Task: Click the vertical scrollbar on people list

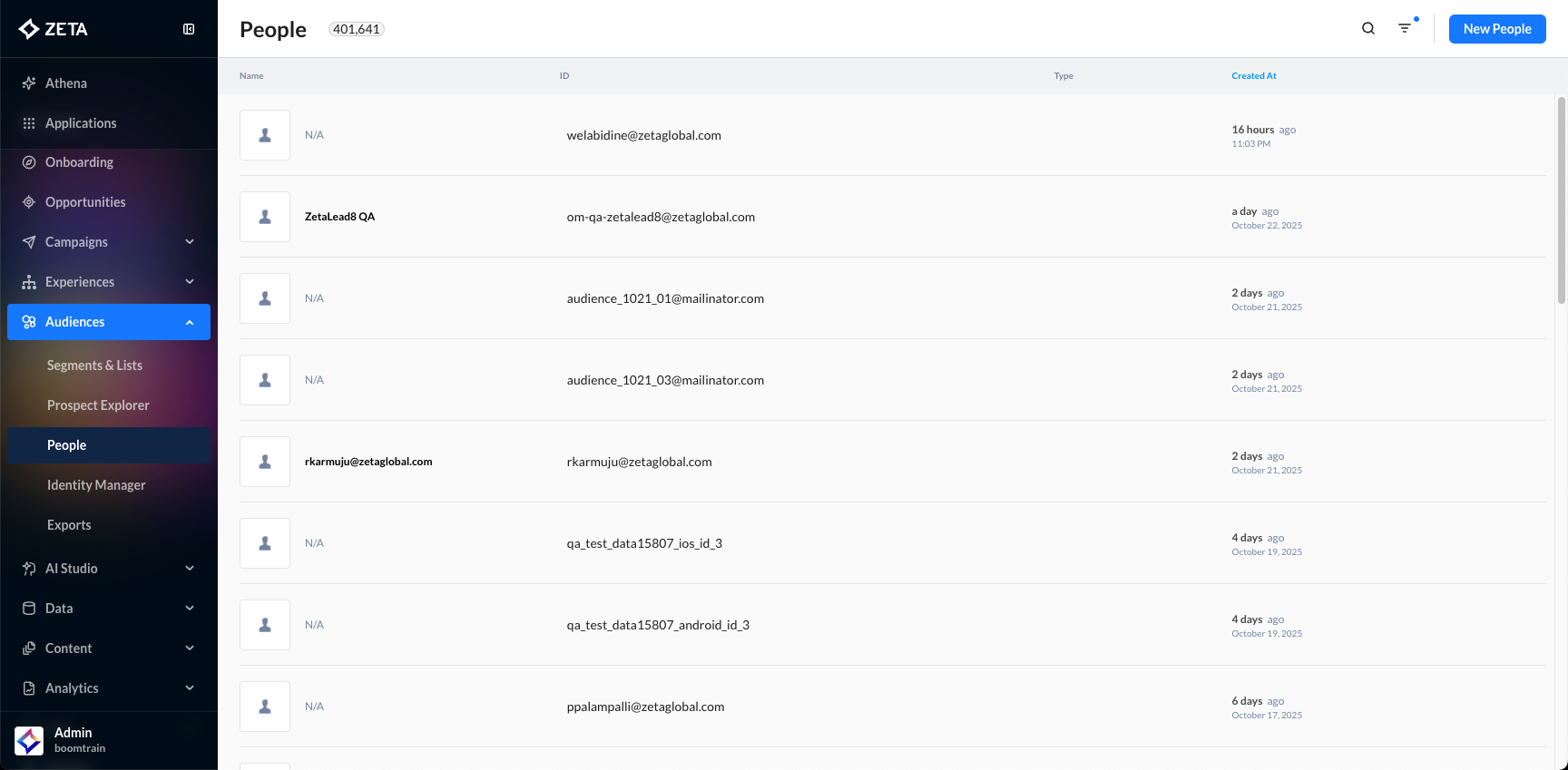Action: click(x=1562, y=200)
